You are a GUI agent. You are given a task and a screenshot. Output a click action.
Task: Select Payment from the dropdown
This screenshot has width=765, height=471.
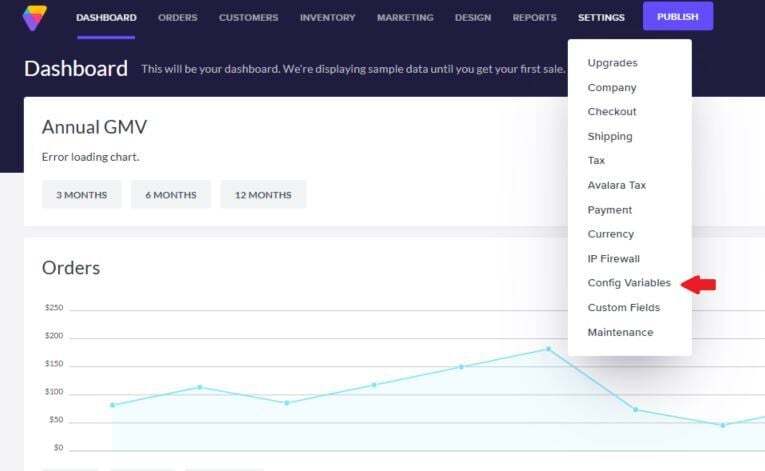(610, 210)
